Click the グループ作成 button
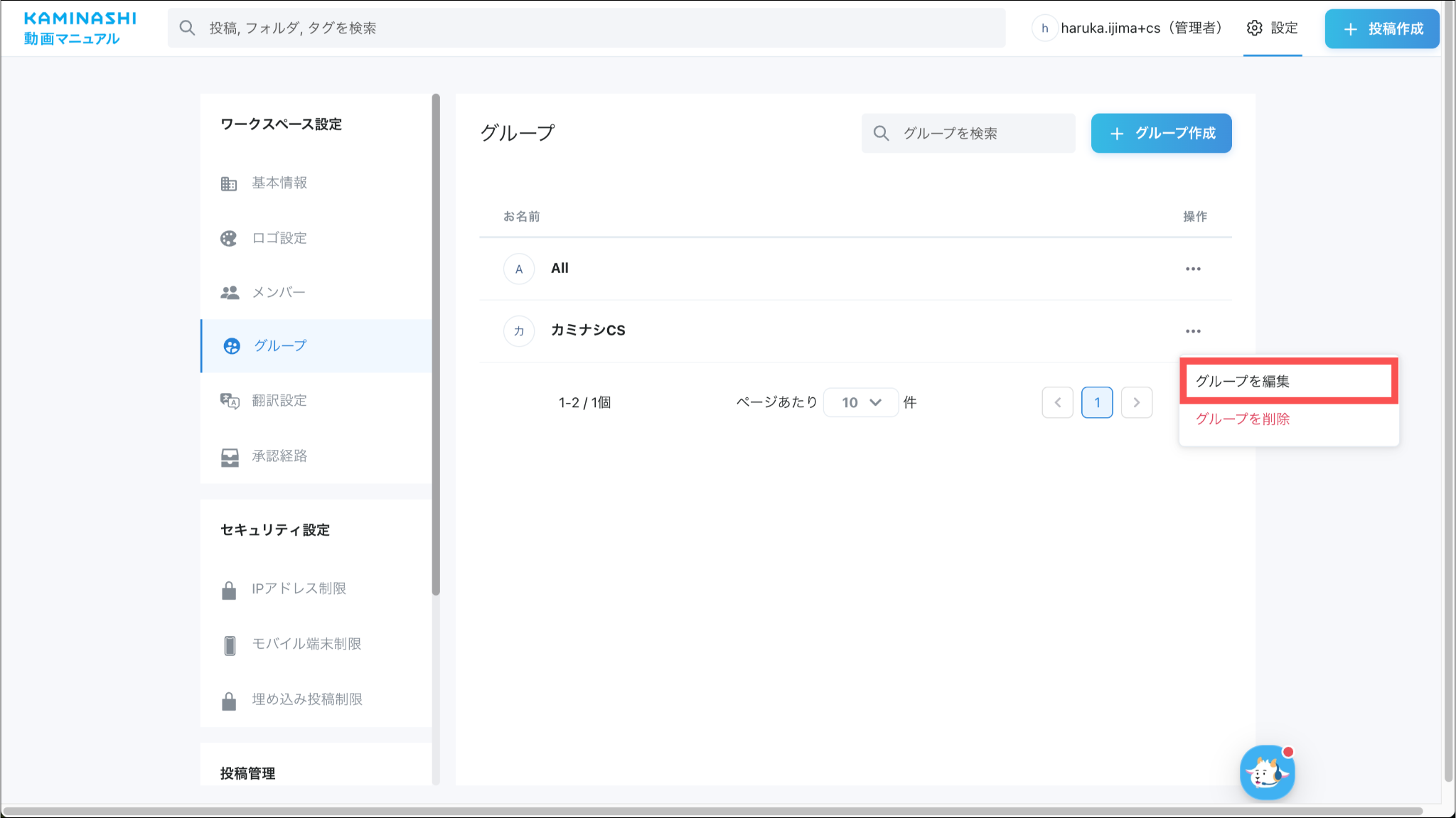 pos(1161,133)
